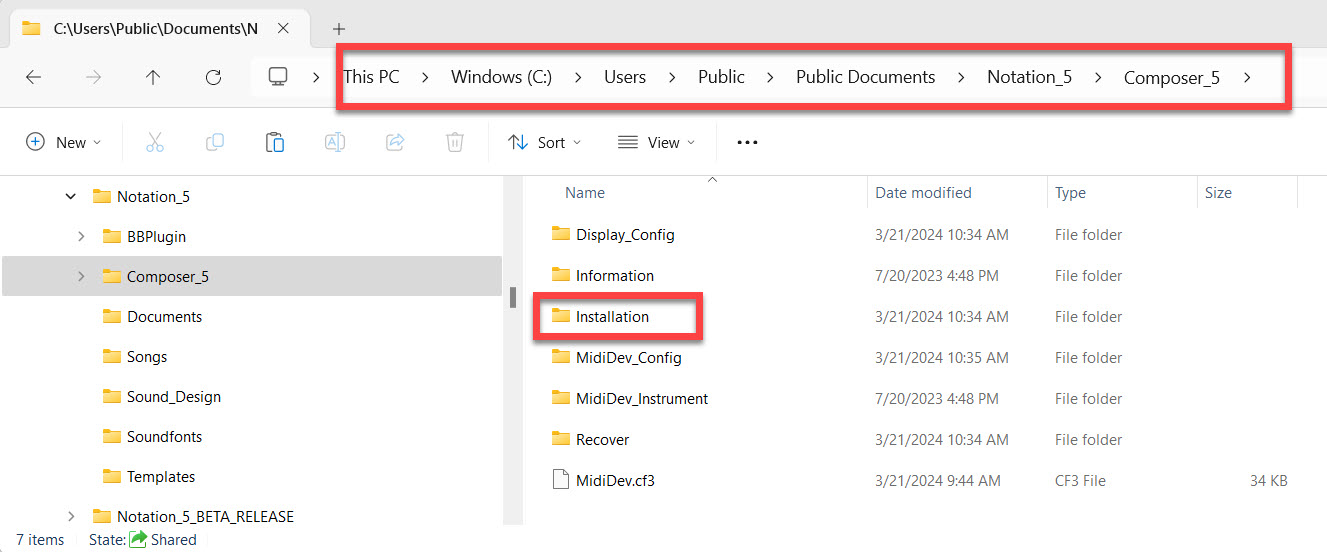Open the See more ellipsis menu
This screenshot has height=555, width=1327.
click(747, 142)
